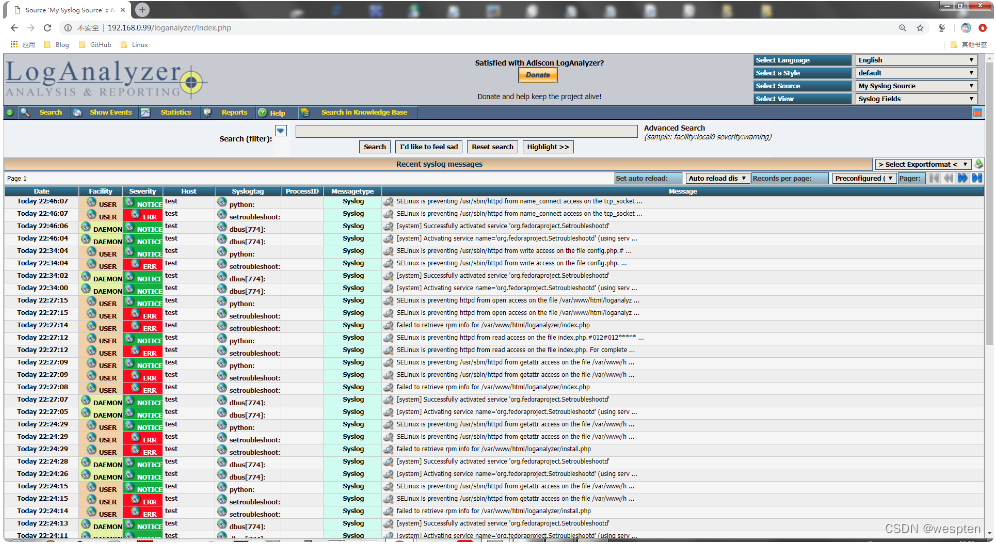Viewport: 996px width, 545px height.
Task: Open the Select Language dropdown showing English
Action: [915, 60]
